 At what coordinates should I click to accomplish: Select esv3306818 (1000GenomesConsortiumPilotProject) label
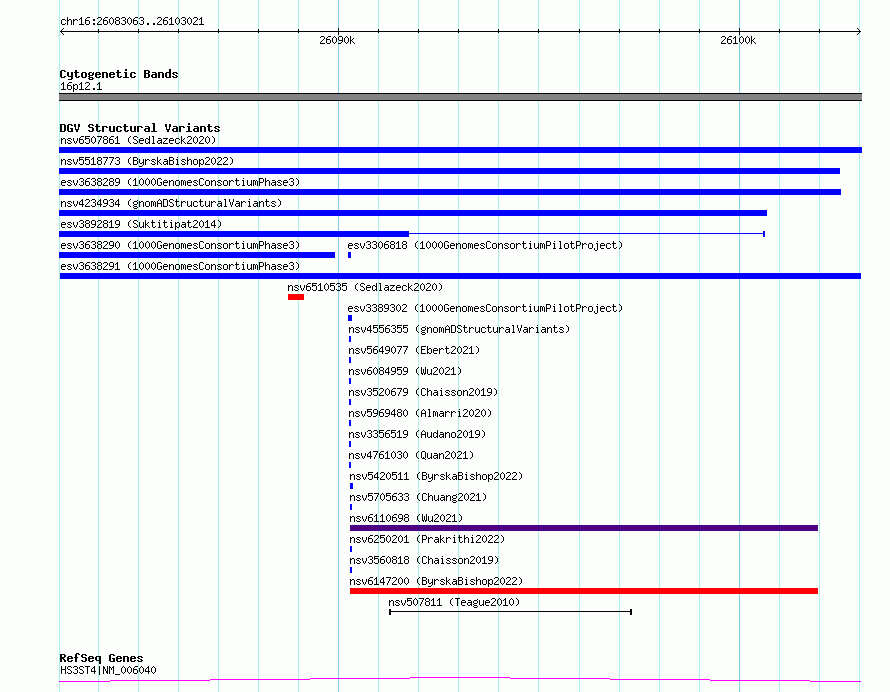point(485,245)
